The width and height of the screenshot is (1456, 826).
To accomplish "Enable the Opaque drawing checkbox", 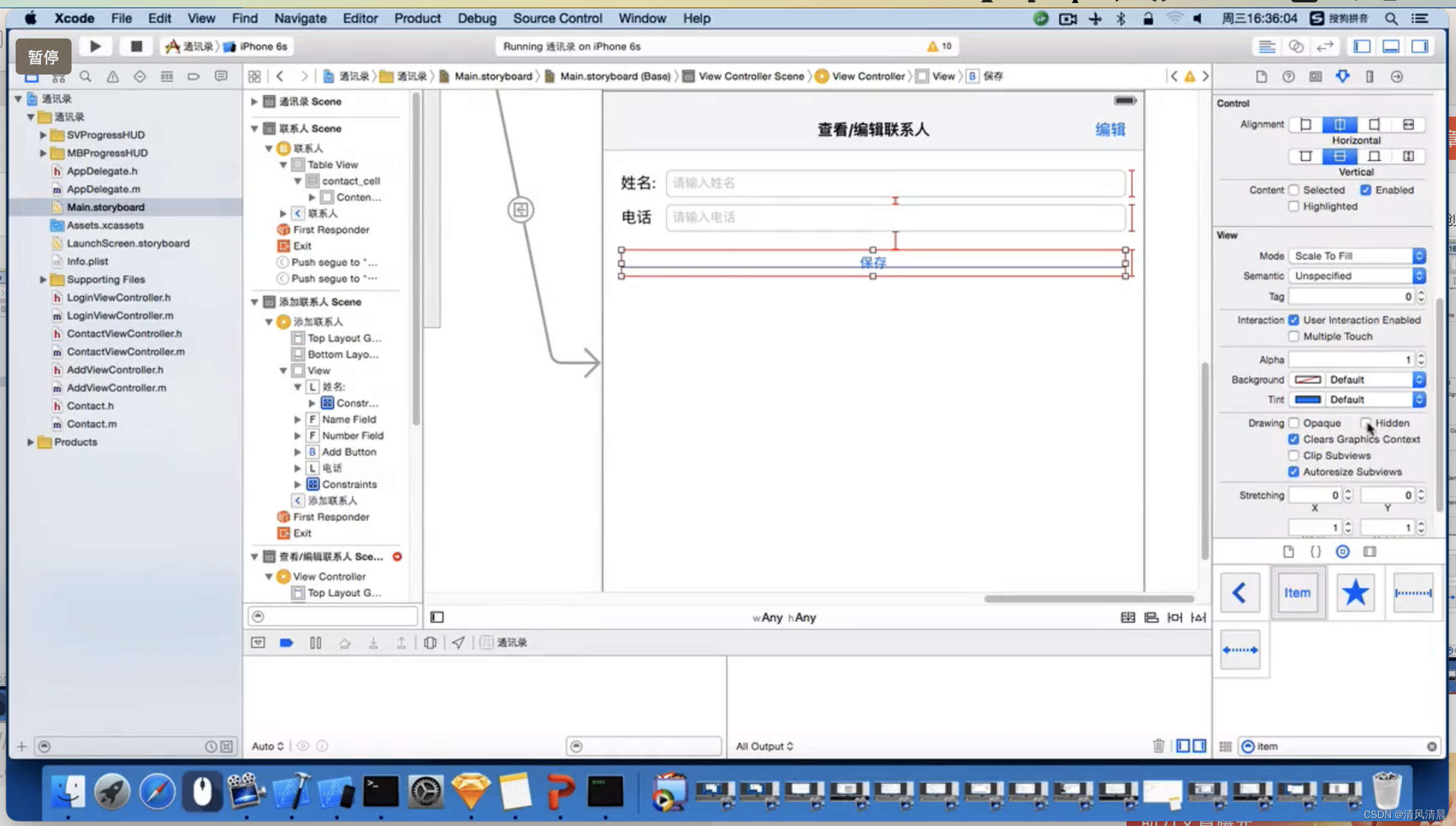I will point(1294,423).
